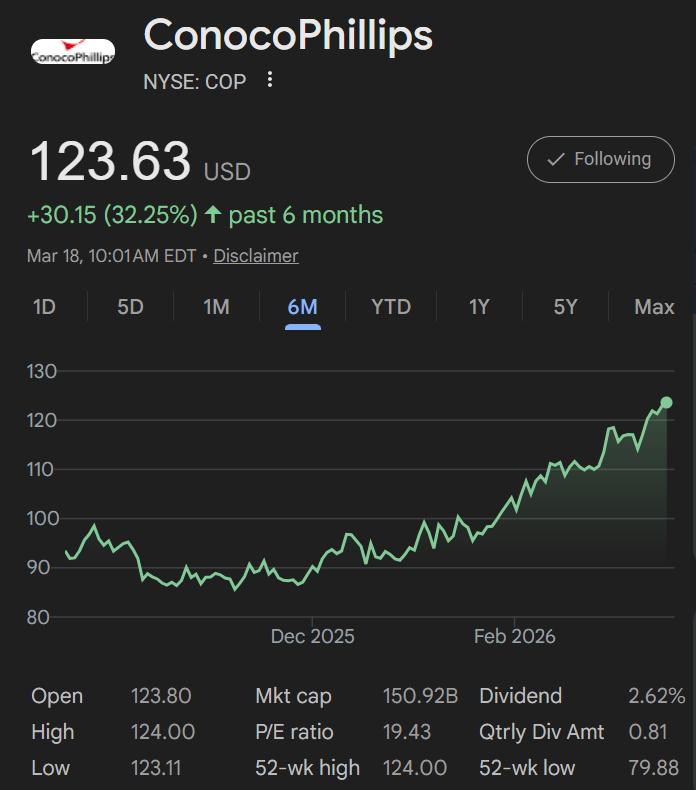Show full history with the Max tab
696x790 pixels.
click(x=654, y=307)
